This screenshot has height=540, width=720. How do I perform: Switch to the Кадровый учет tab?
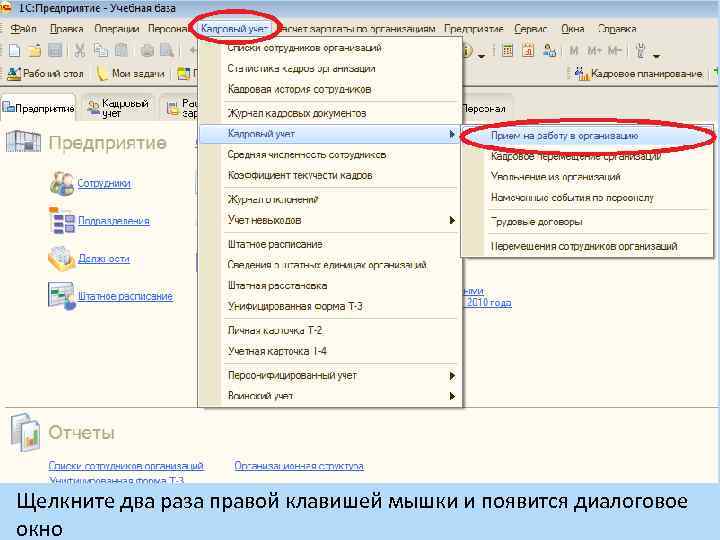pos(118,108)
